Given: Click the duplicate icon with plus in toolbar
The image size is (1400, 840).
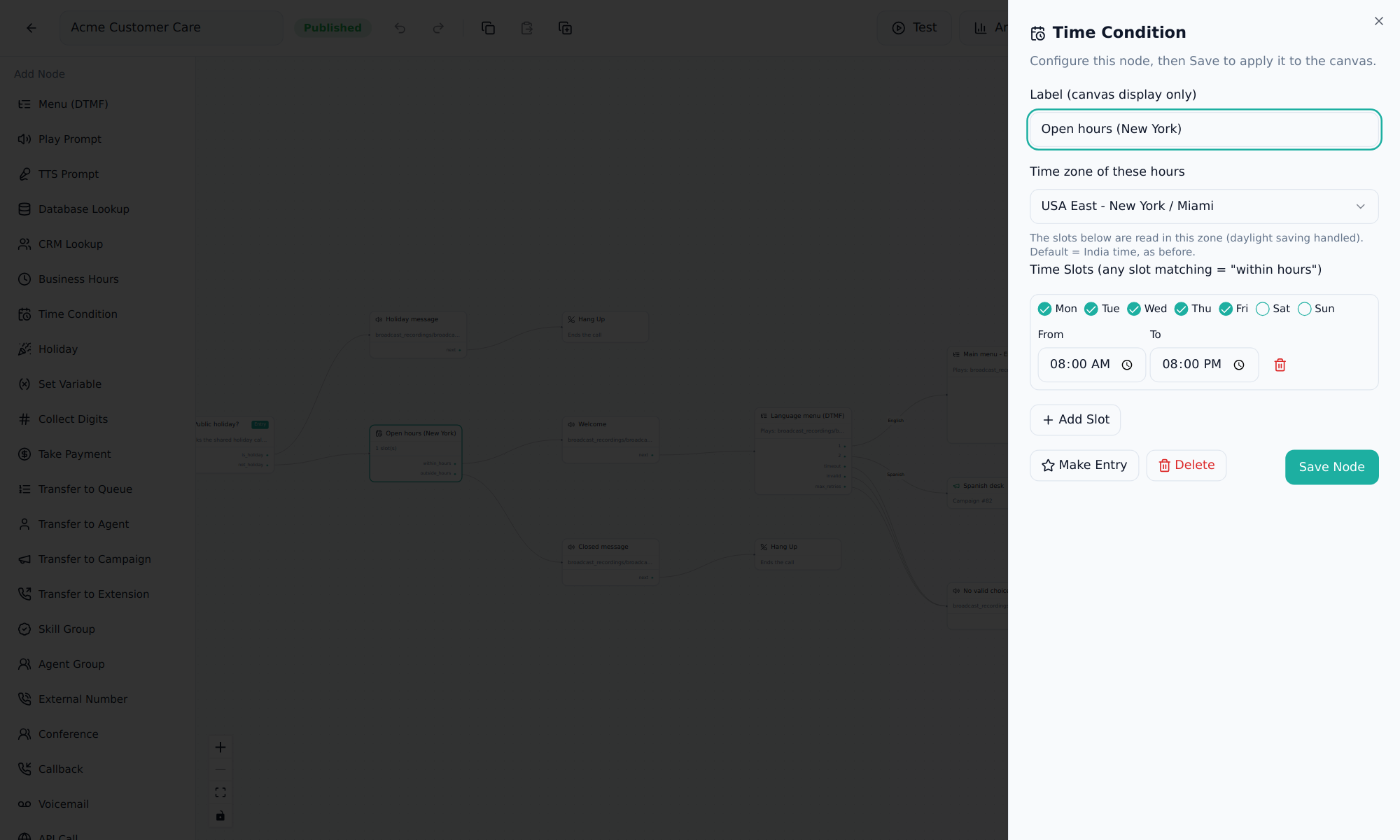Looking at the screenshot, I should [x=565, y=28].
